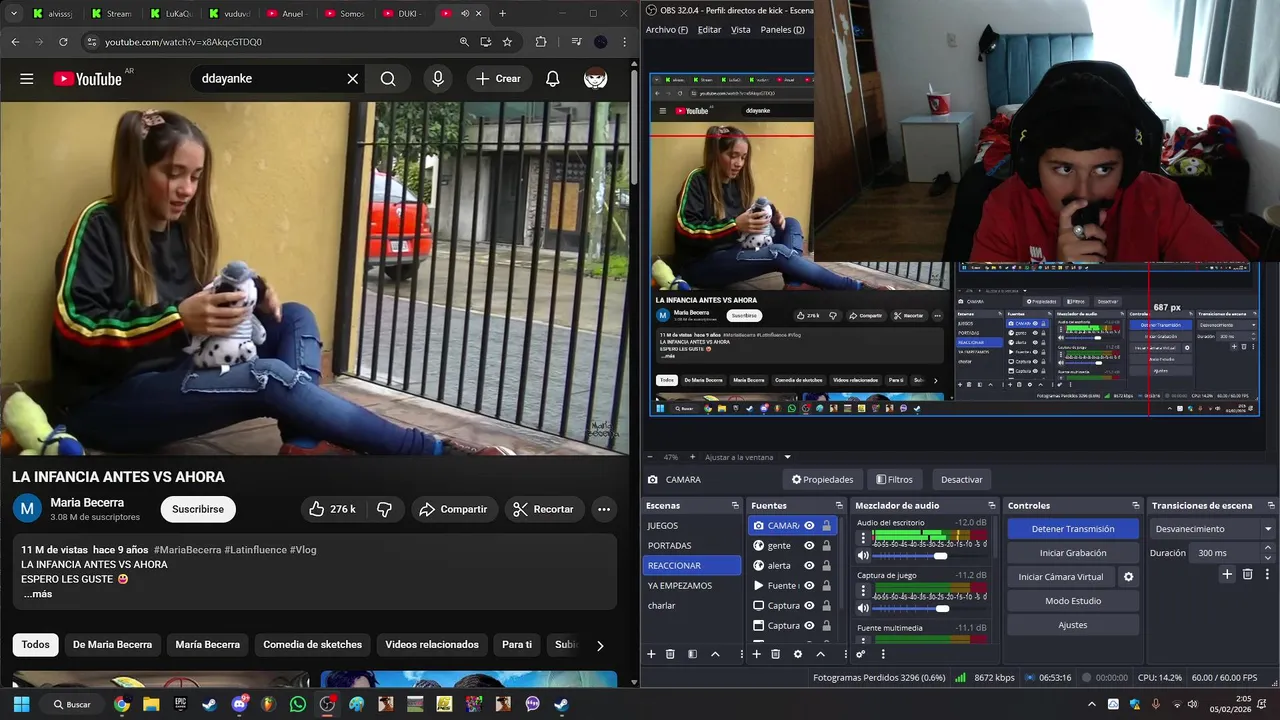Unlock the CAMARA source
Viewport: 1280px width, 720px height.
tap(826, 525)
